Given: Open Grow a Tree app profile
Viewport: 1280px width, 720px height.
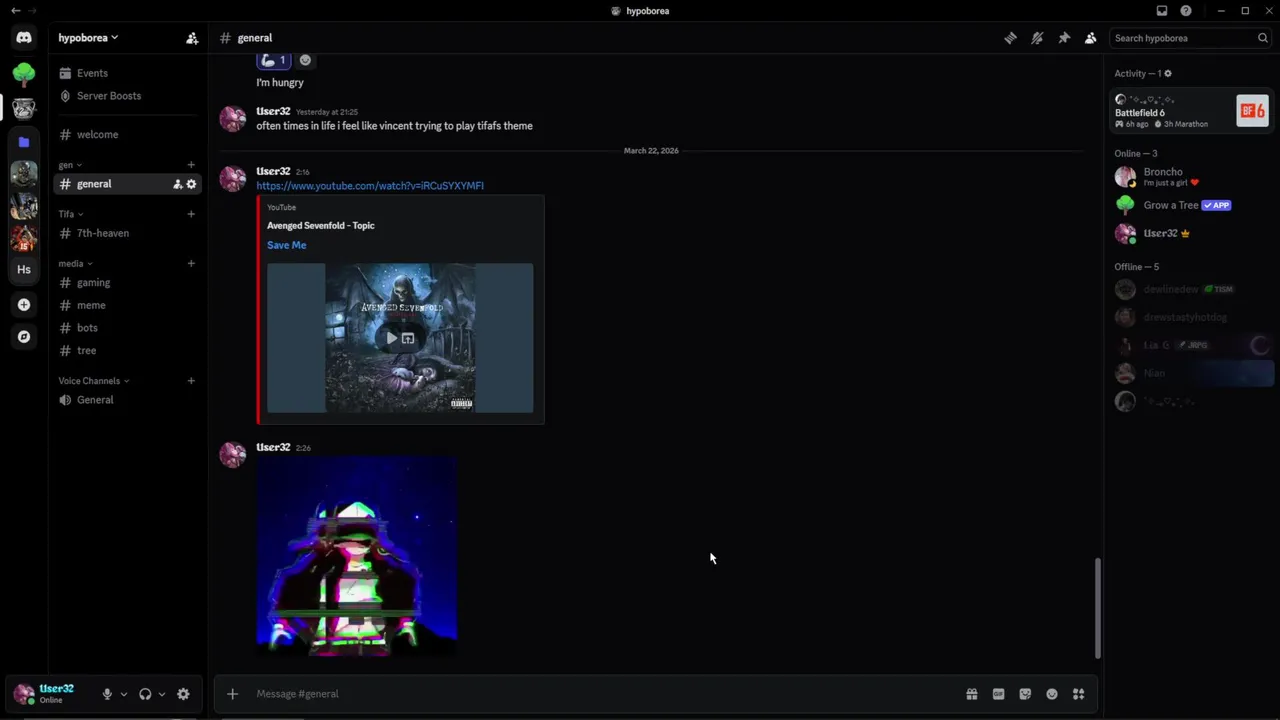Looking at the screenshot, I should click(1191, 205).
